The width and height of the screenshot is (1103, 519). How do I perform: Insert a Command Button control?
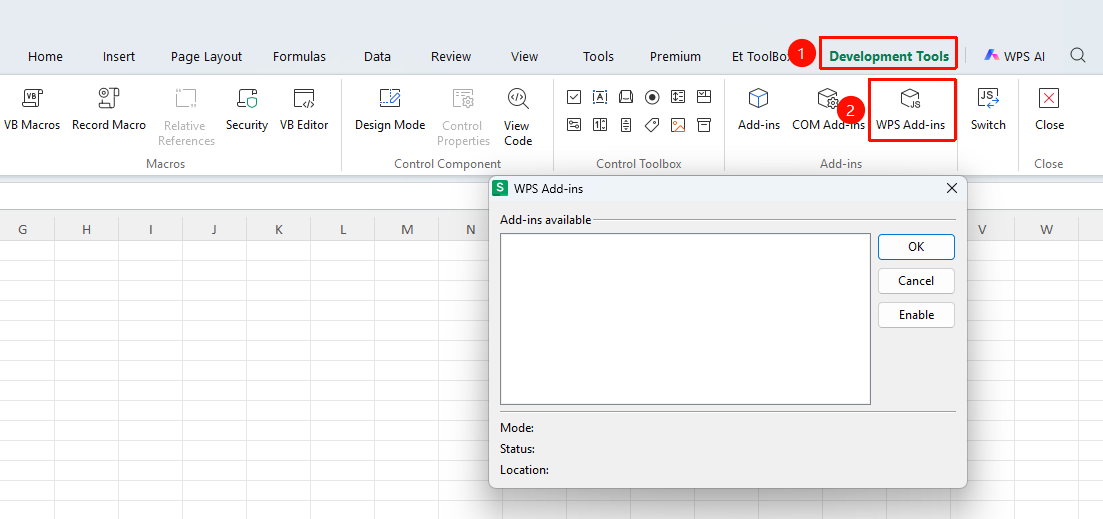[626, 97]
